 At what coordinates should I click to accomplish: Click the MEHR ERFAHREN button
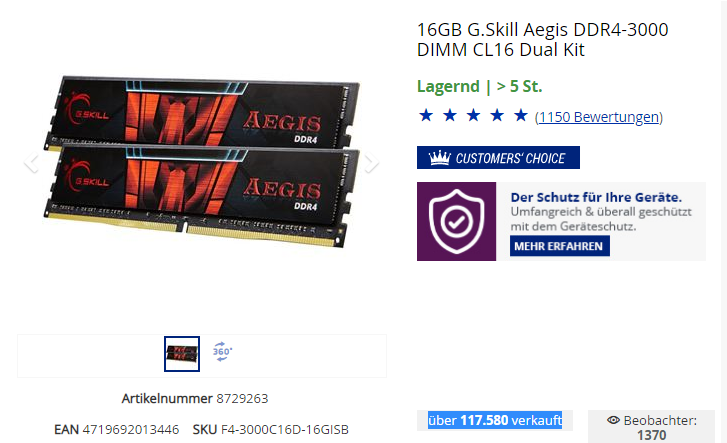point(559,246)
